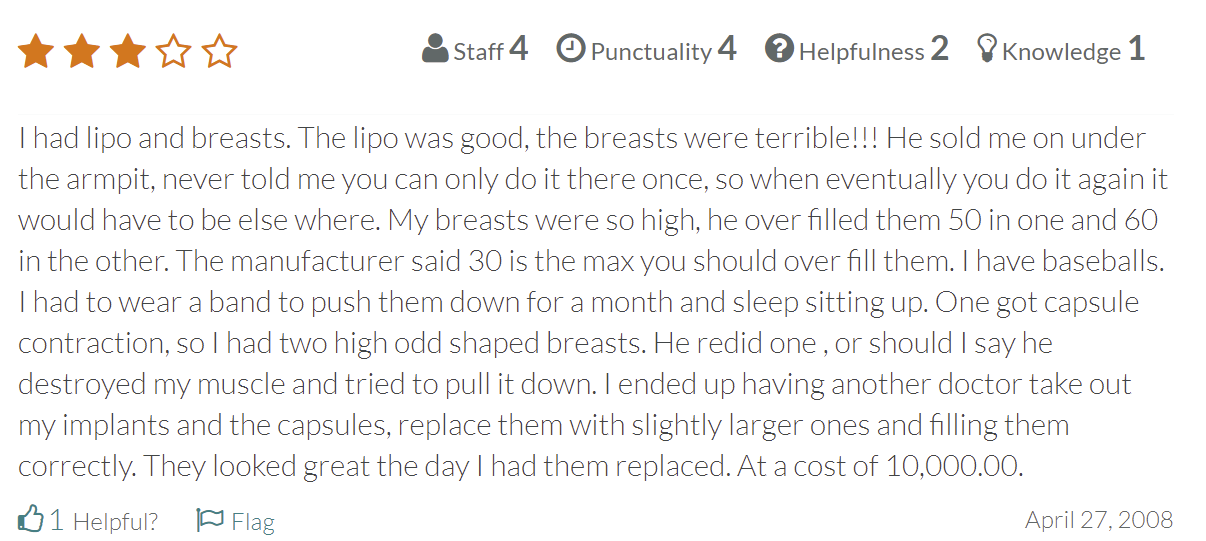
Task: Click the Knowledge rating label
Action: [x=1061, y=52]
